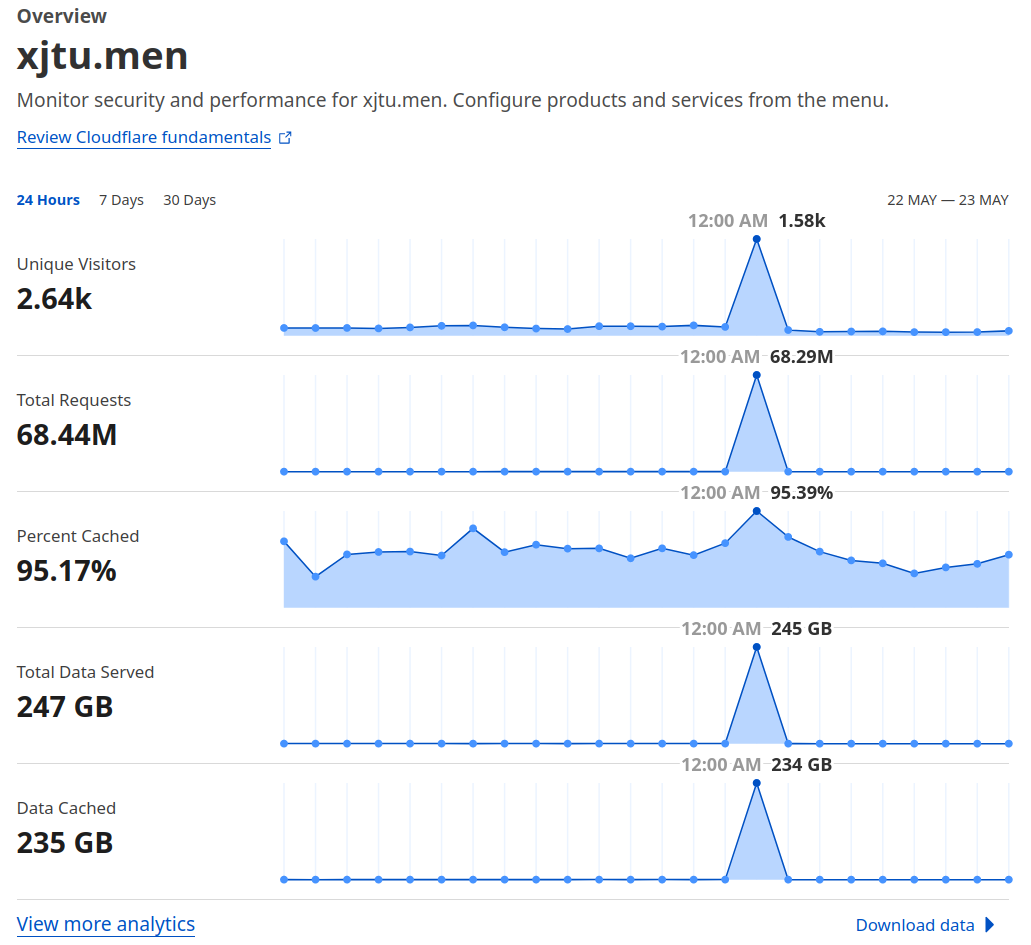Screen dimensions: 1031x945
Task: Click the last data point of Percent Cached chart
Action: pyautogui.click(x=1009, y=555)
